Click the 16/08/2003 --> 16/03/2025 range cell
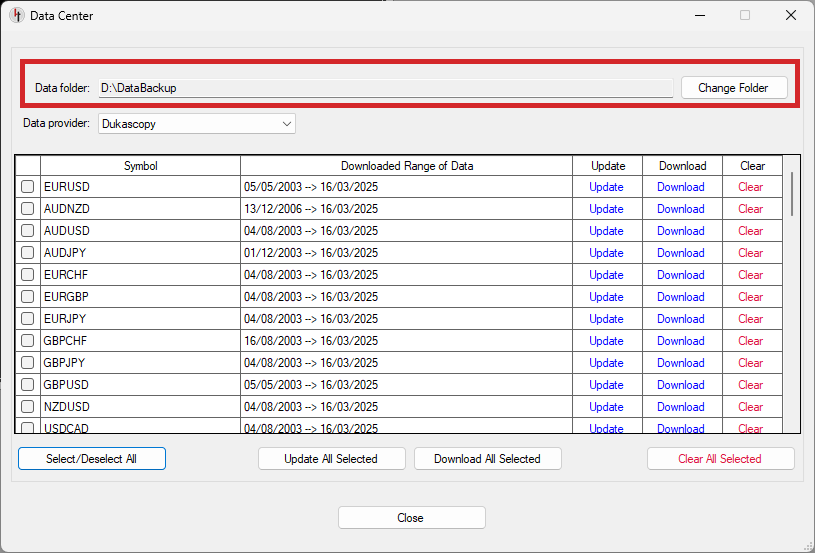Viewport: 815px width, 553px height. pos(406,340)
